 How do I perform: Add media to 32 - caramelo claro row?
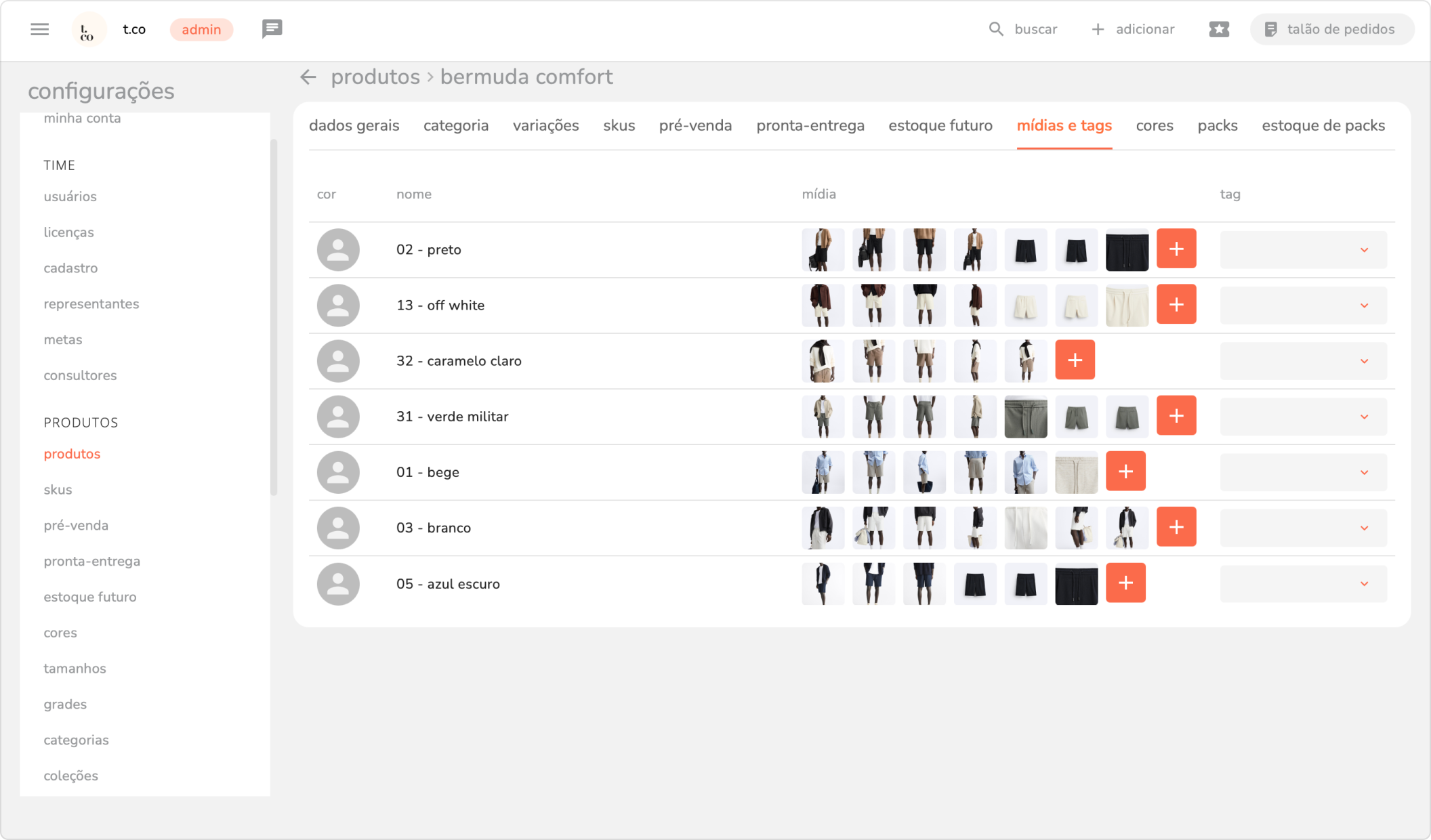[1075, 360]
